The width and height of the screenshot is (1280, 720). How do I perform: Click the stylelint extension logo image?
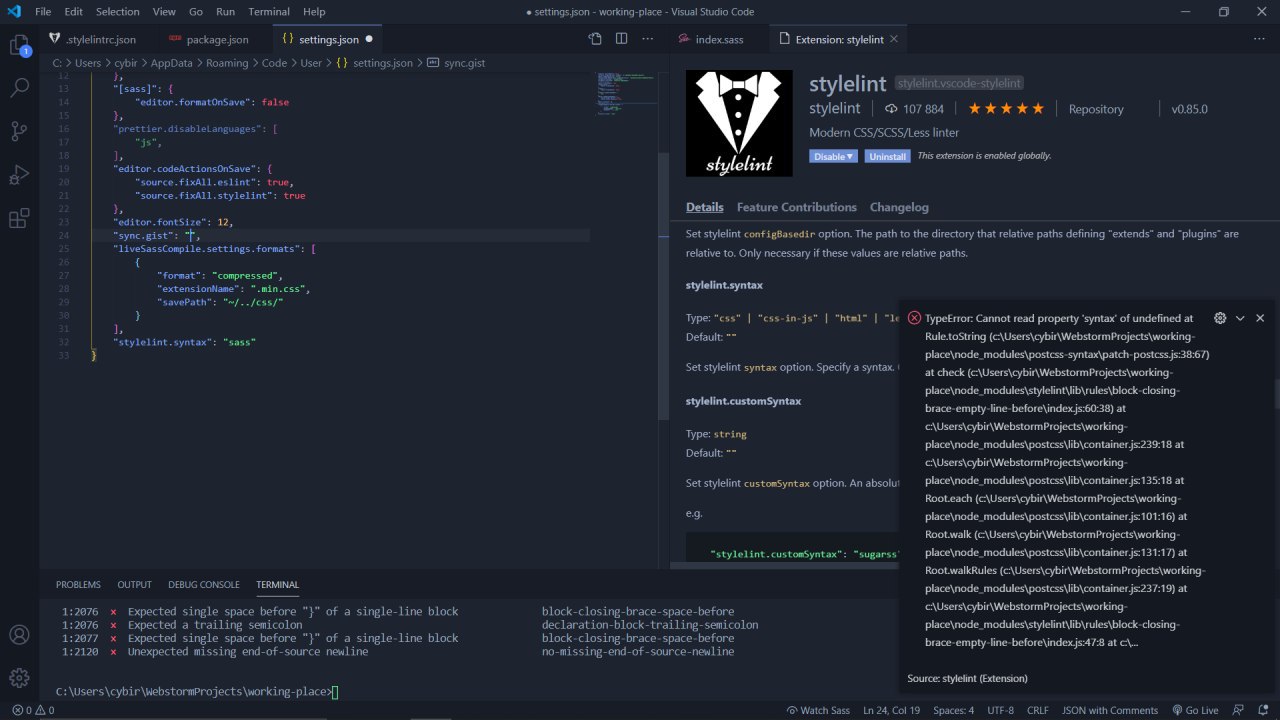[x=739, y=123]
